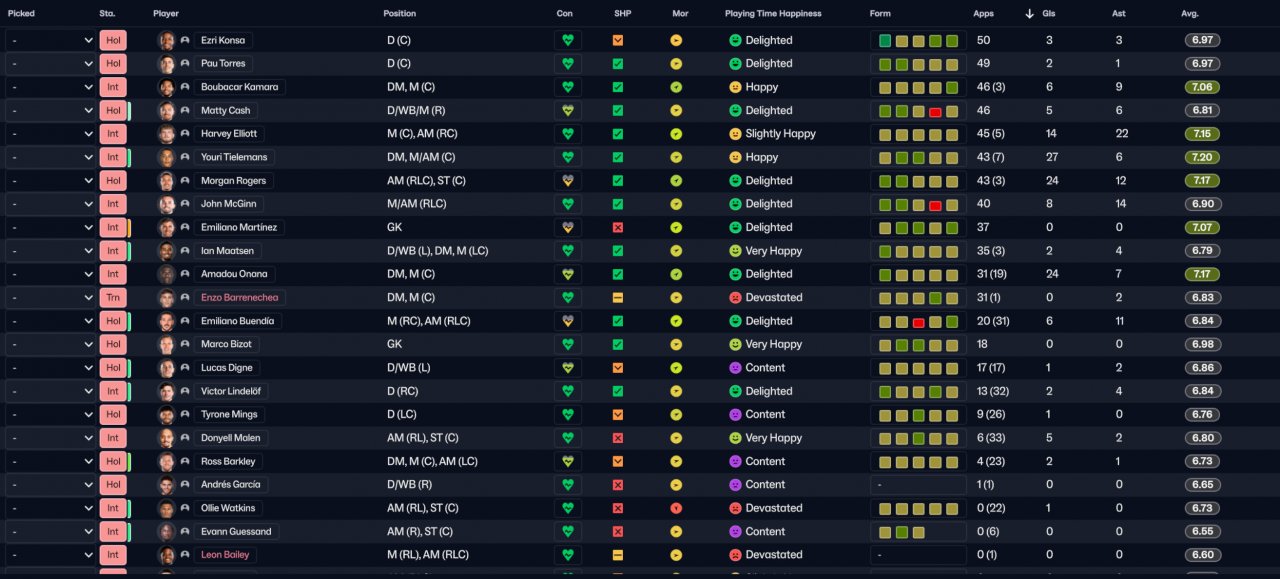Sort the table by the Apps column

983,14
